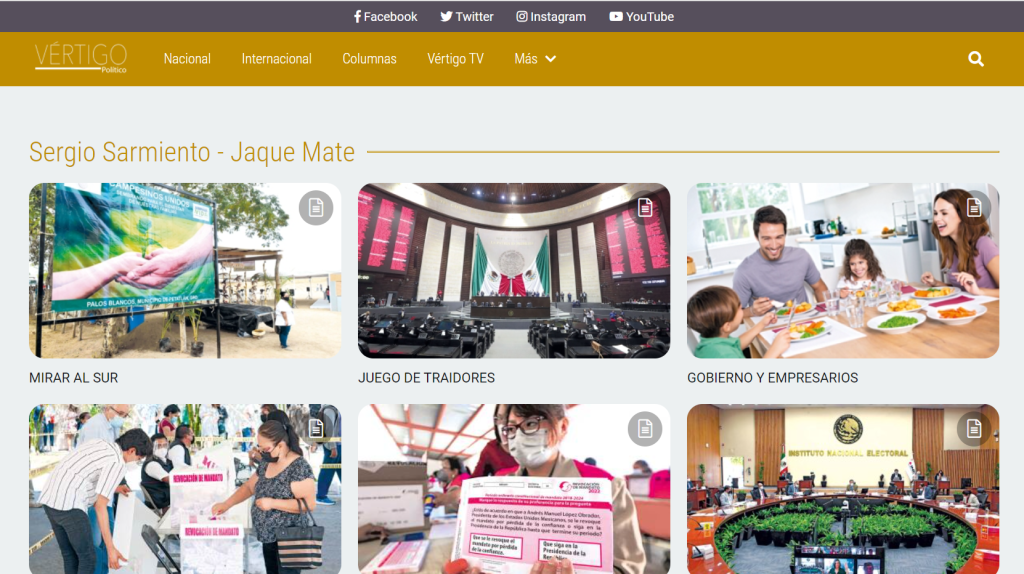
Task: Navigate to Columnas section
Action: 369,59
